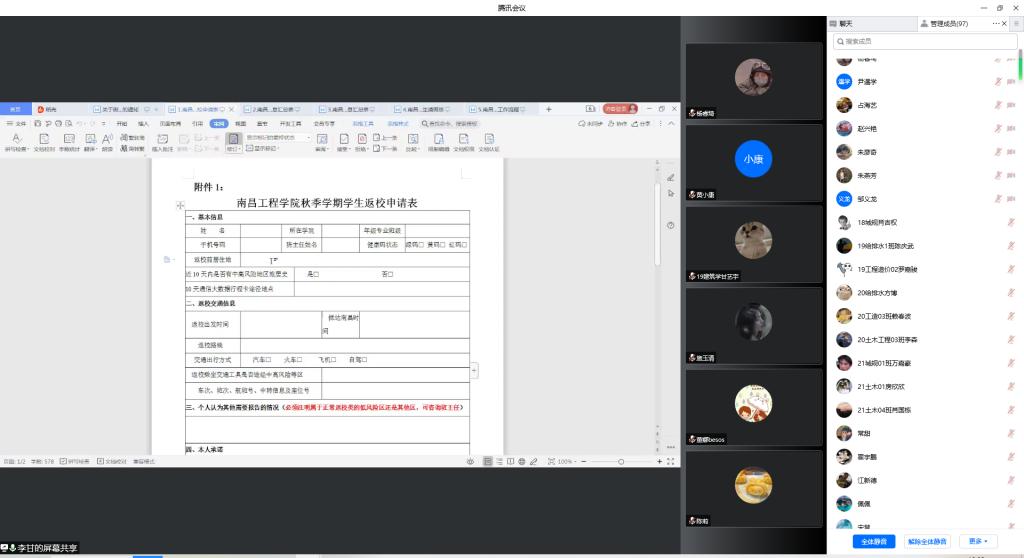The image size is (1024, 558).
Task: Click the WPS zoom-in plus icon
Action: point(659,461)
